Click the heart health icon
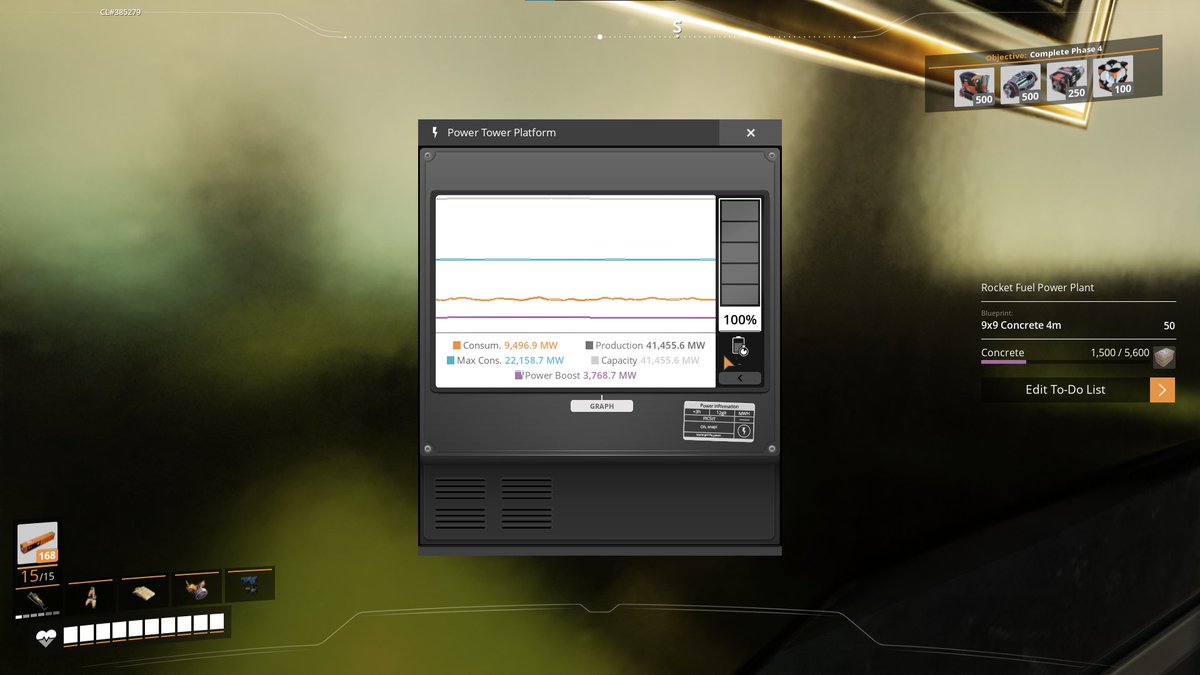1200x675 pixels. coord(46,637)
